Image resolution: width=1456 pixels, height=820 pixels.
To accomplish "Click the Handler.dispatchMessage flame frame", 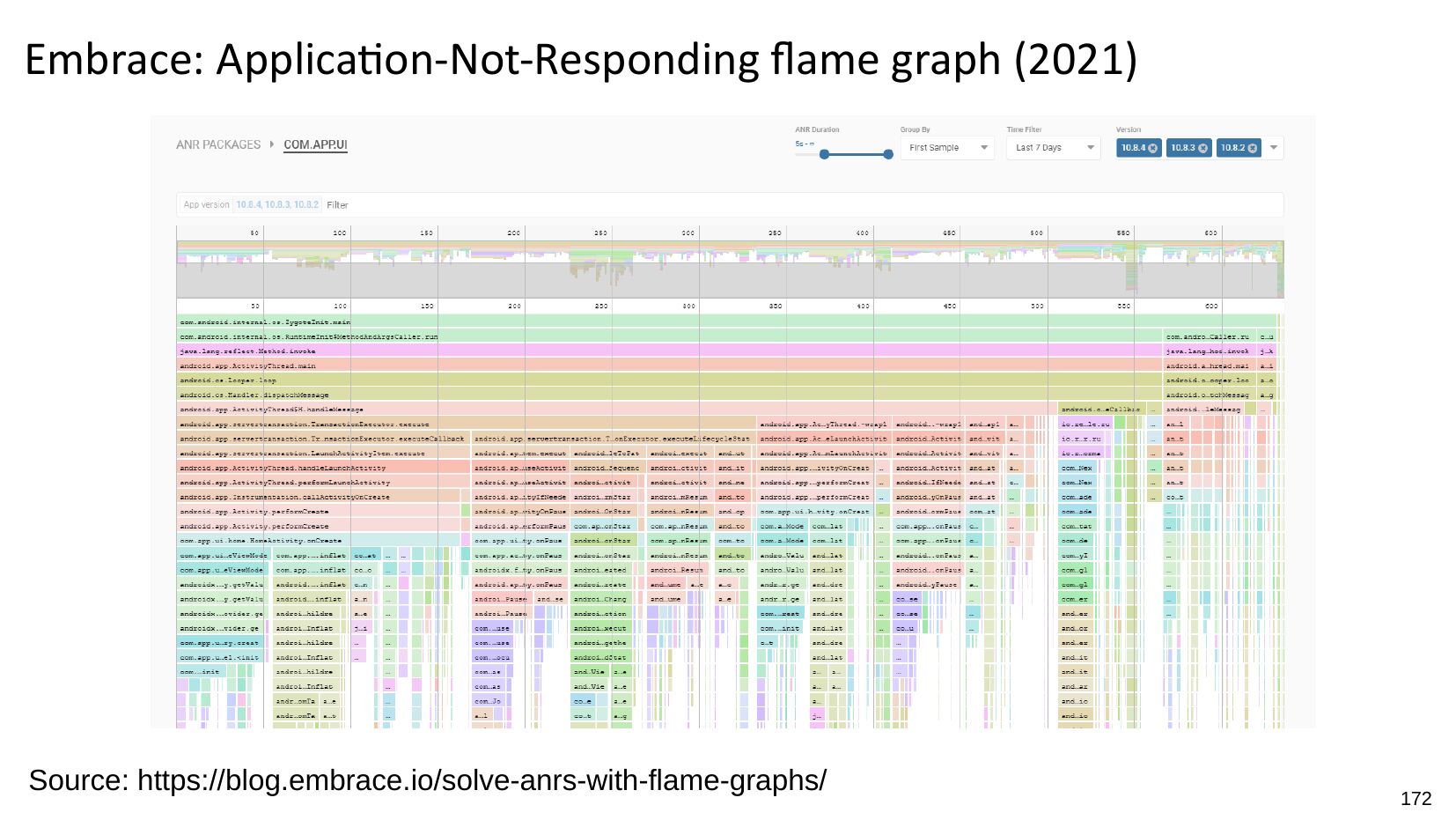I will (x=616, y=395).
